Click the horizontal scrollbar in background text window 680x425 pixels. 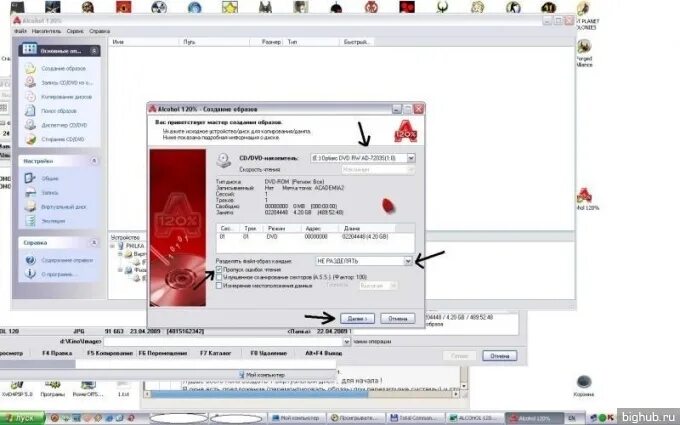302,394
